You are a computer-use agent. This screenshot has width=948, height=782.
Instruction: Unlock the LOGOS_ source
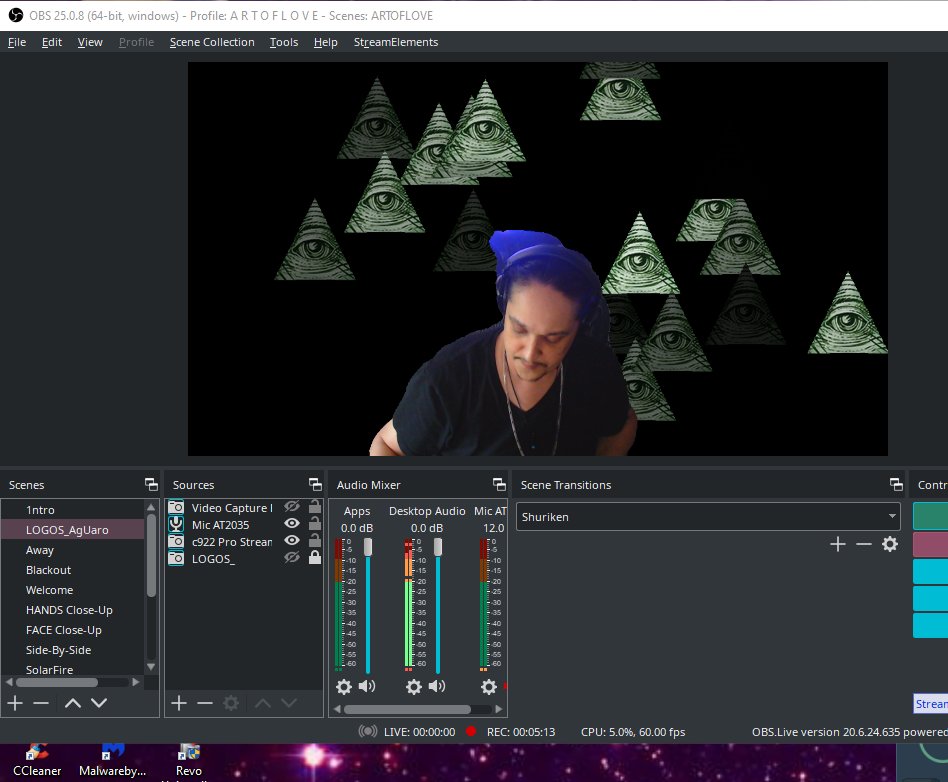click(315, 557)
